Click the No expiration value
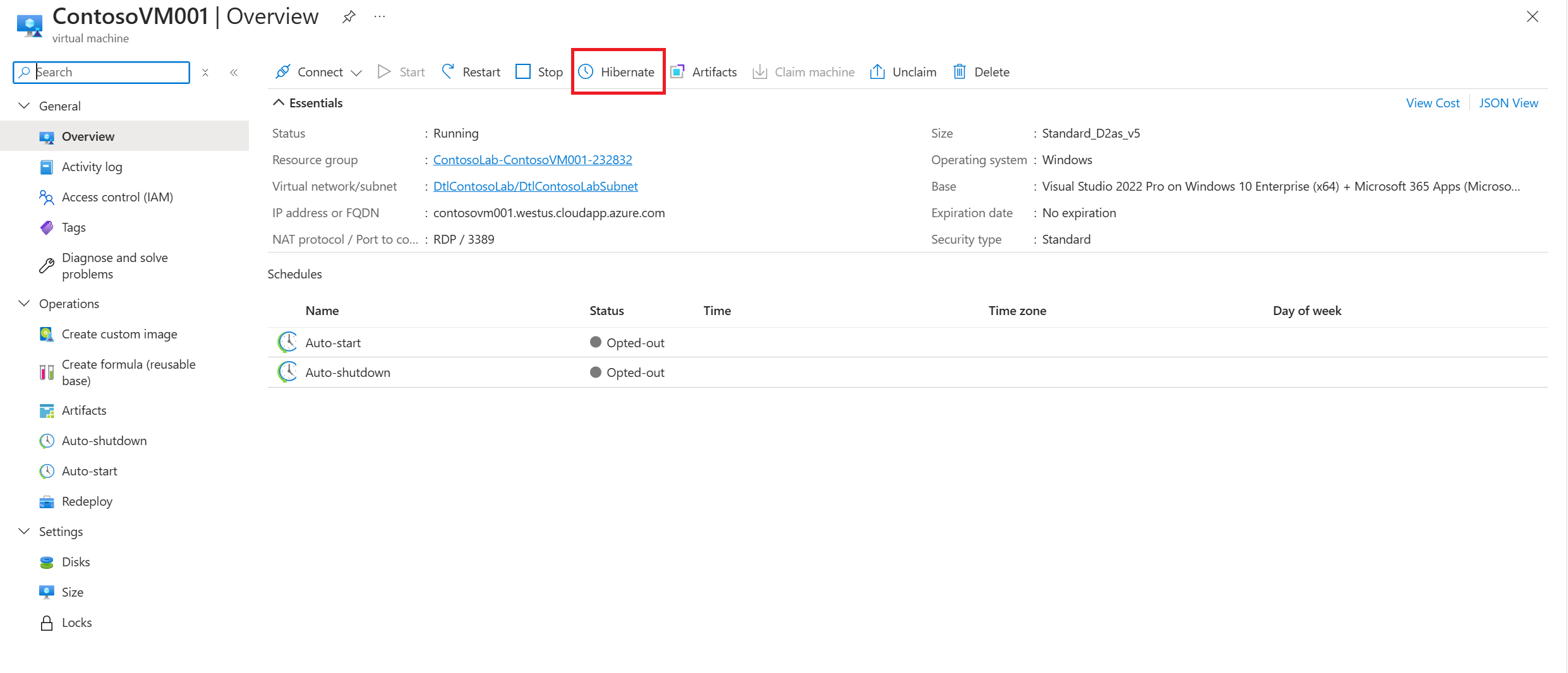 point(1079,213)
